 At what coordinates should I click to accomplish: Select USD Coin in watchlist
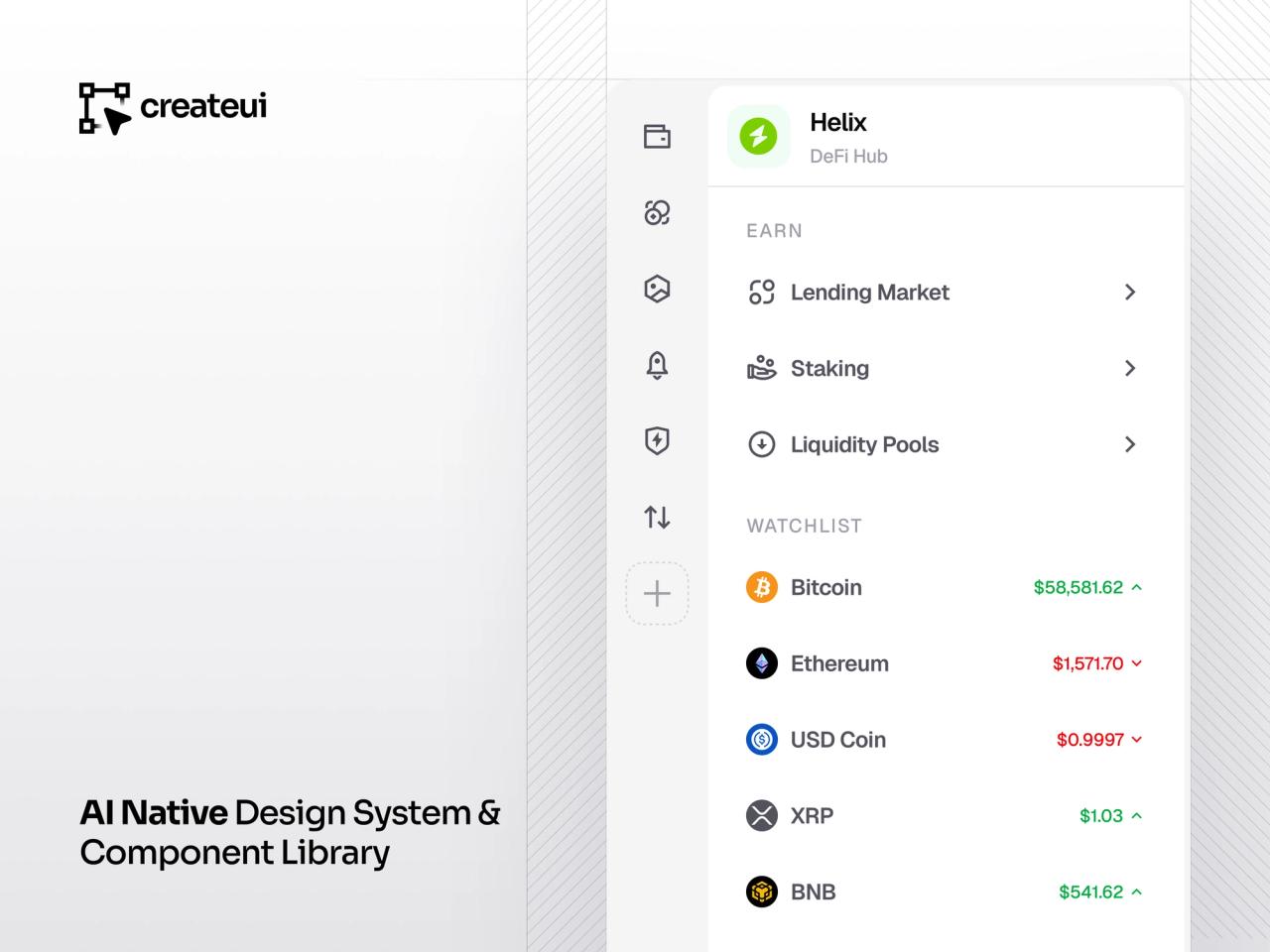click(x=946, y=740)
